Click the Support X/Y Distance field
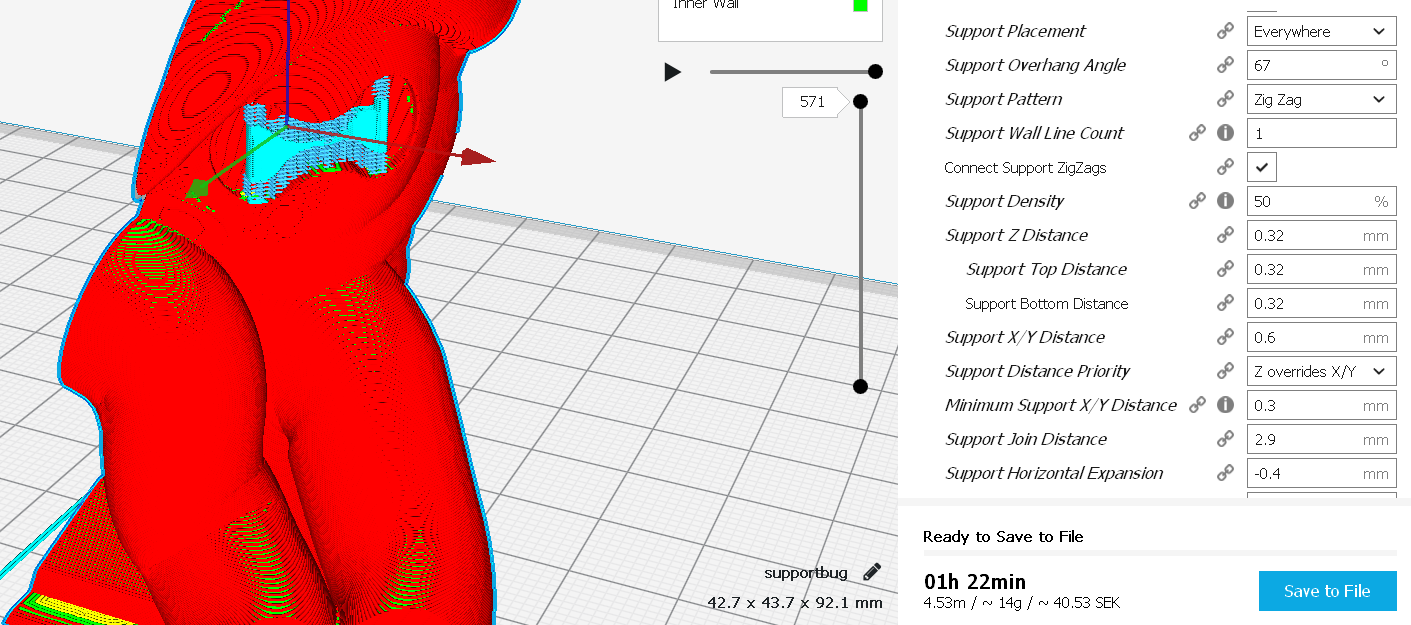The height and width of the screenshot is (625, 1411). [1321, 337]
